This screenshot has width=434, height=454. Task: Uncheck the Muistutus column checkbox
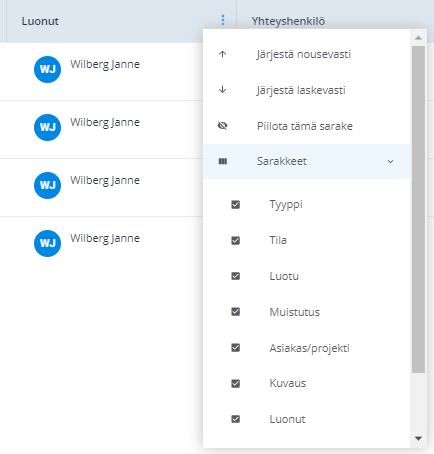(236, 312)
